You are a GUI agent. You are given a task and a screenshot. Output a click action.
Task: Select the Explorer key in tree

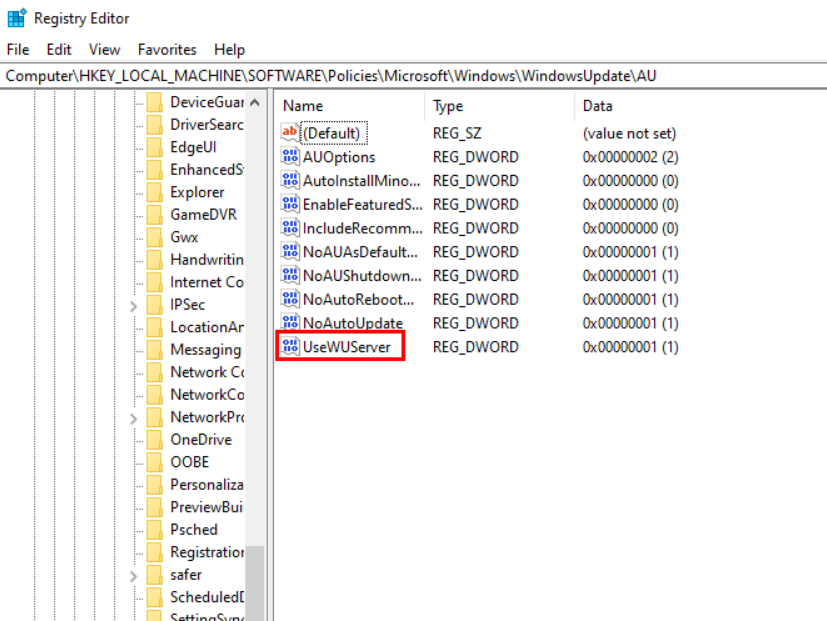coord(197,192)
